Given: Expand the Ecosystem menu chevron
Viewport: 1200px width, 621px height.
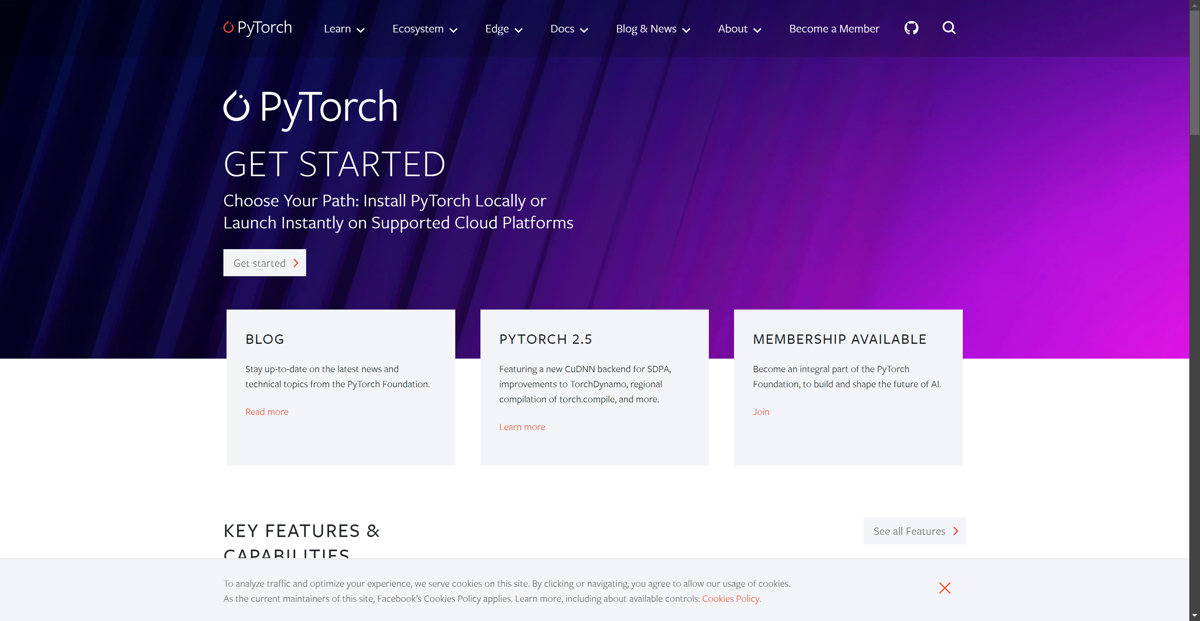Looking at the screenshot, I should pyautogui.click(x=453, y=30).
